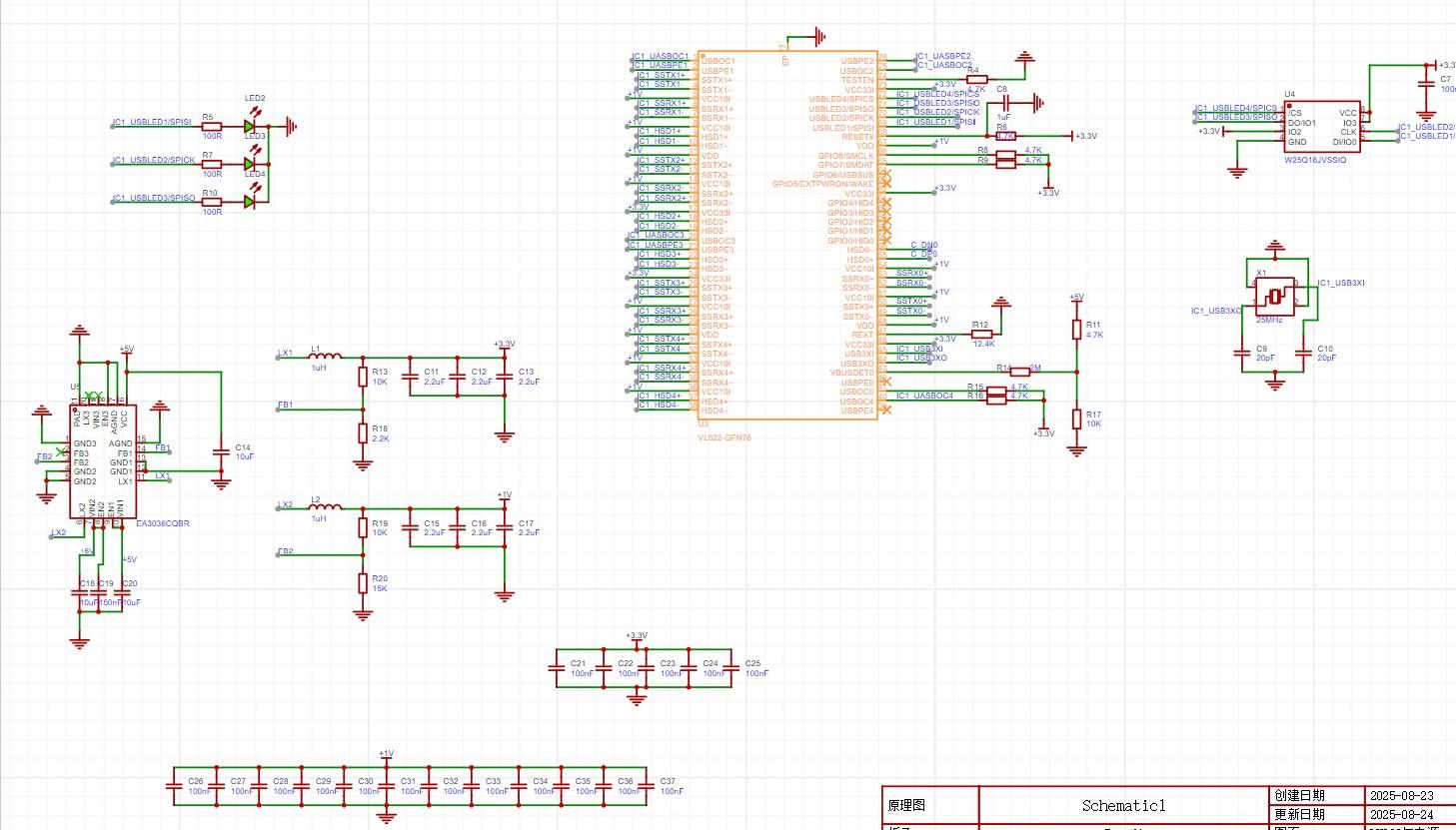Select the R17 10K resistor symbol
This screenshot has height=830, width=1456.
click(1076, 418)
